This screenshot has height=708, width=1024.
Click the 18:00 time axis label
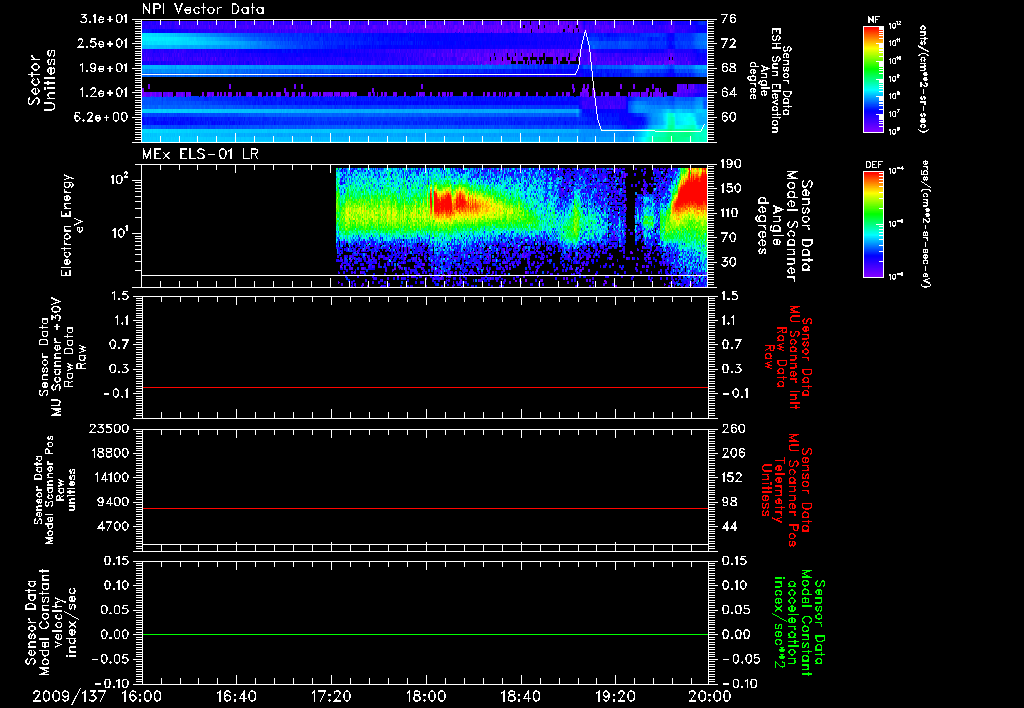click(x=426, y=696)
